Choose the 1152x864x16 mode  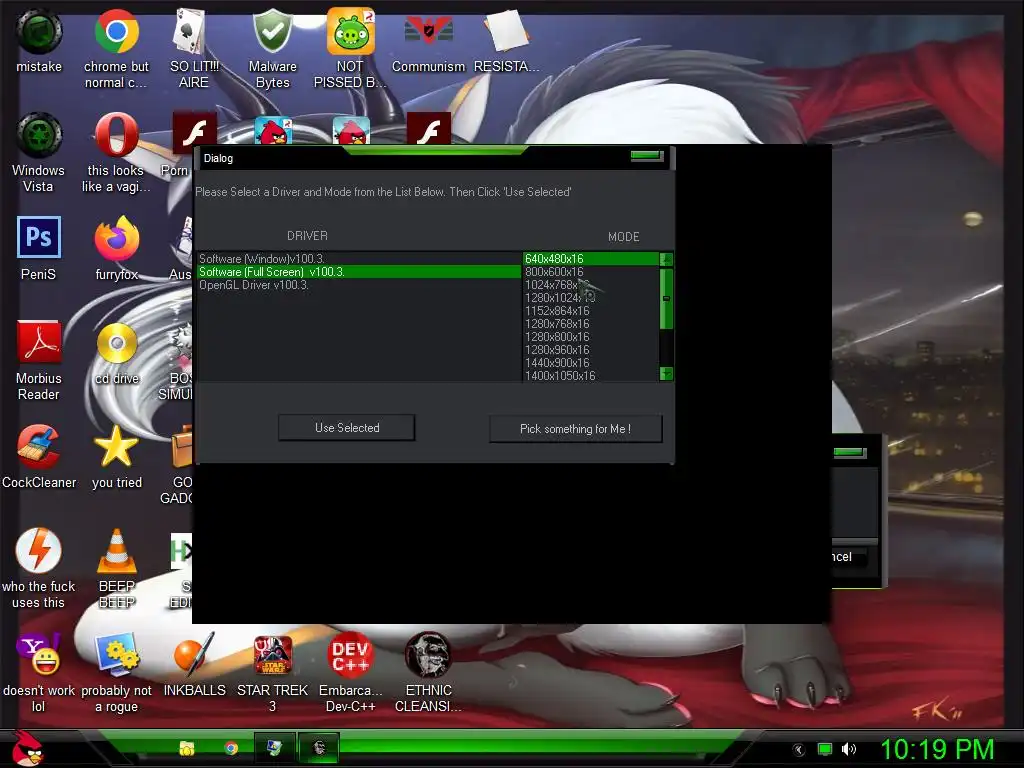(590, 311)
